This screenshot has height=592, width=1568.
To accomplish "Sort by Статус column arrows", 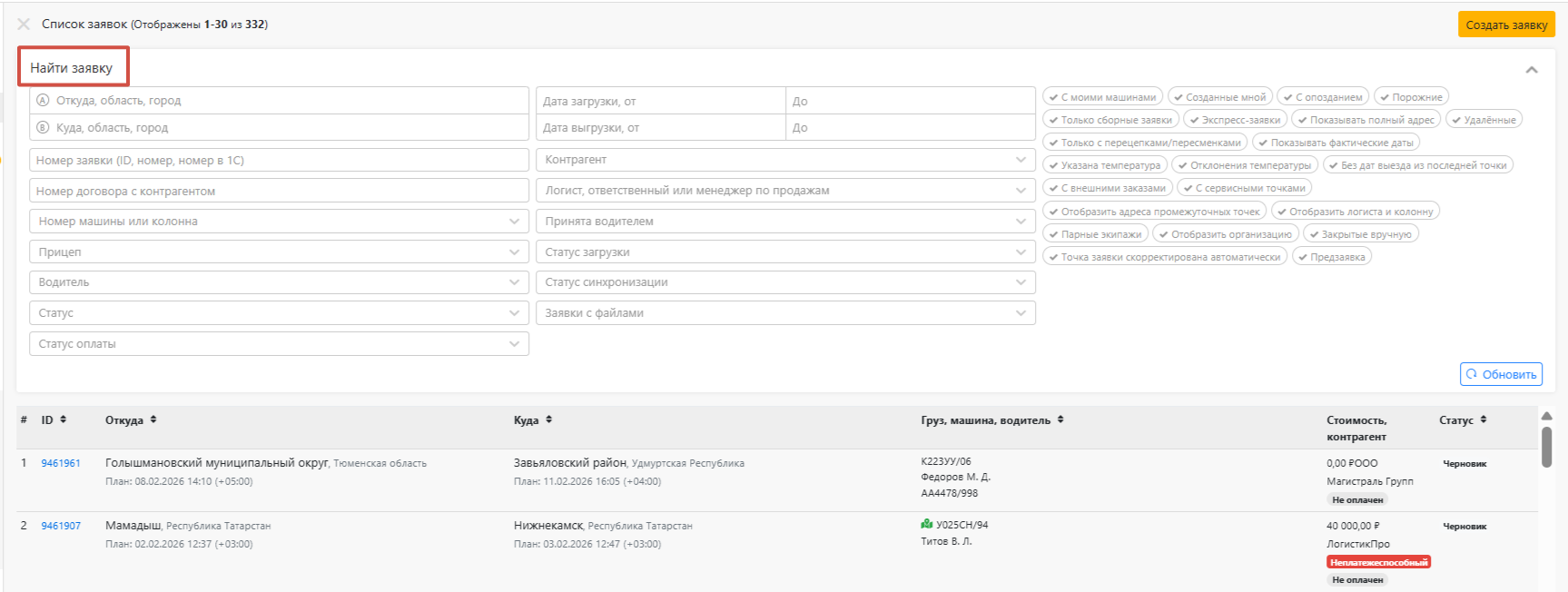I will (1484, 419).
